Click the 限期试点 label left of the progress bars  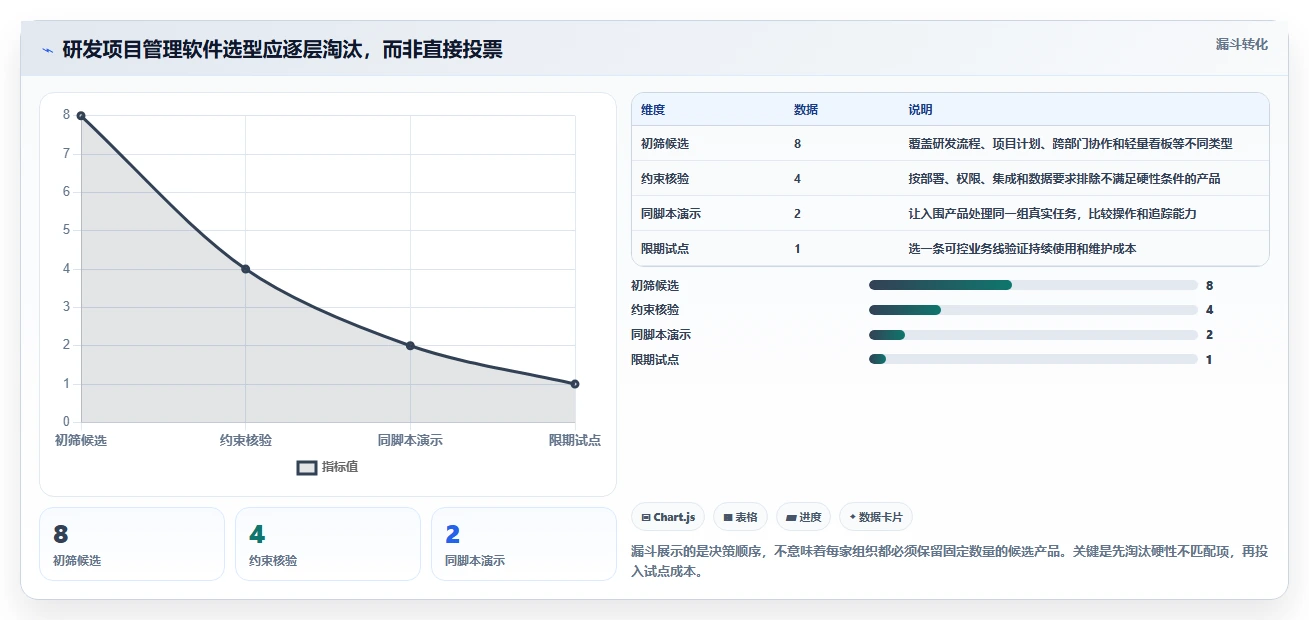click(655, 359)
